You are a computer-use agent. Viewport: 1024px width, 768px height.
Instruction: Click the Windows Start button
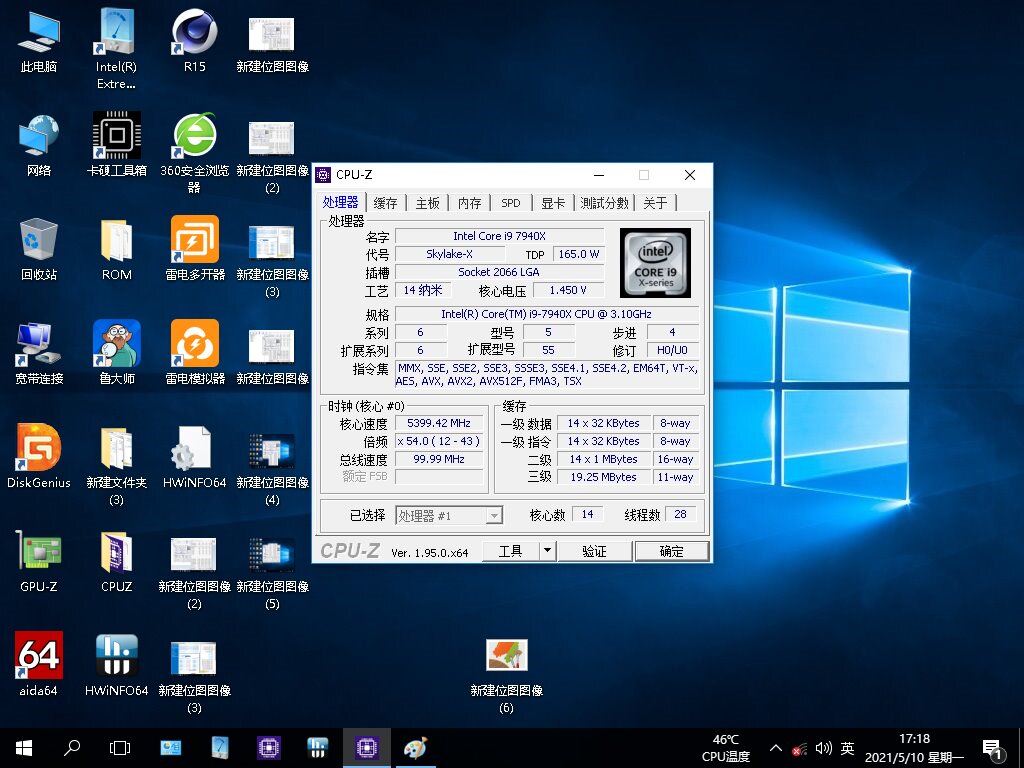point(24,748)
